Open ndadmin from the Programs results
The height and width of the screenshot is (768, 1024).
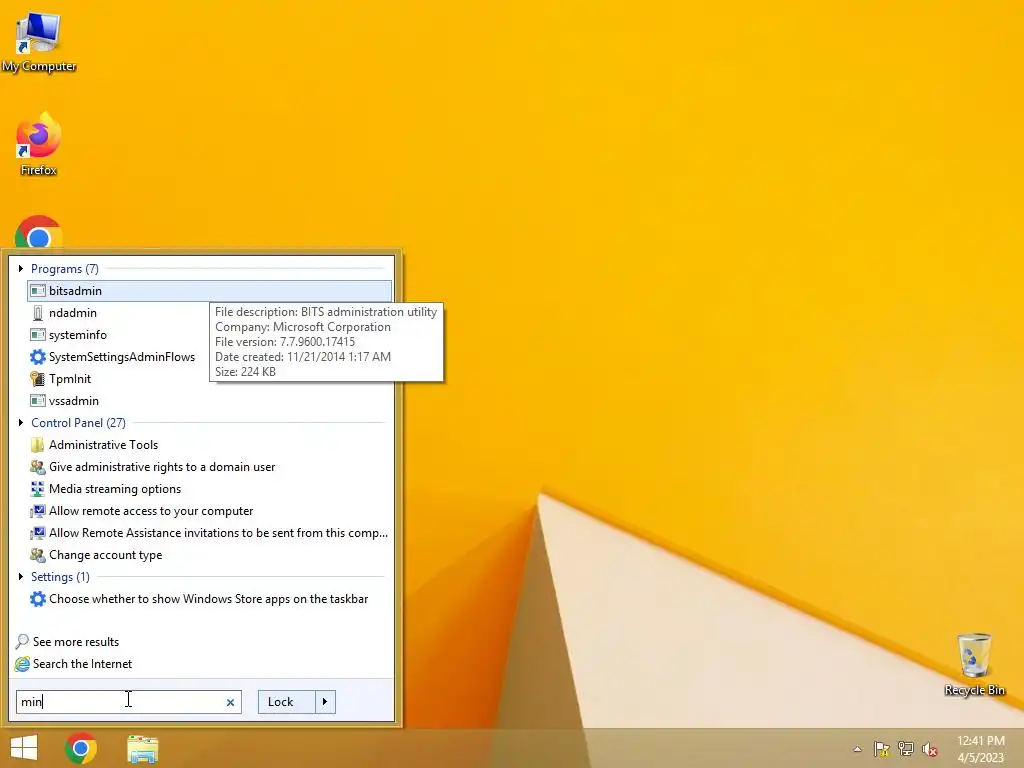(x=72, y=313)
